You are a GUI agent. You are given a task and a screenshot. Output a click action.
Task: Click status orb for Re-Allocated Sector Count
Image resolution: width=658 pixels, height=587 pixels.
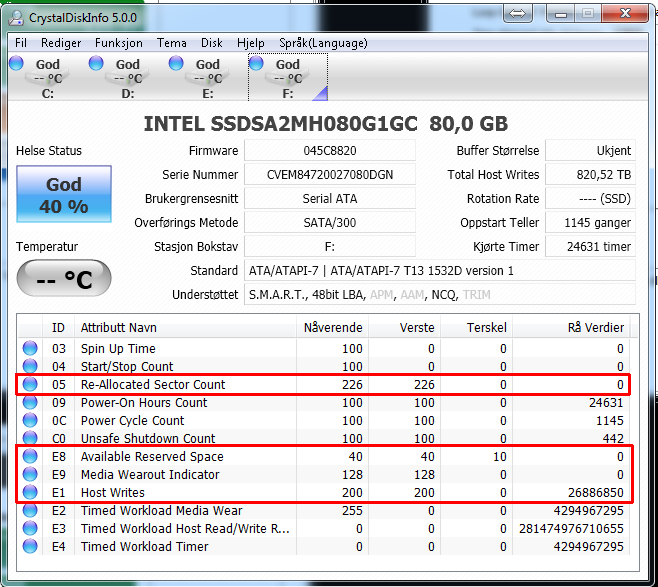(x=30, y=384)
